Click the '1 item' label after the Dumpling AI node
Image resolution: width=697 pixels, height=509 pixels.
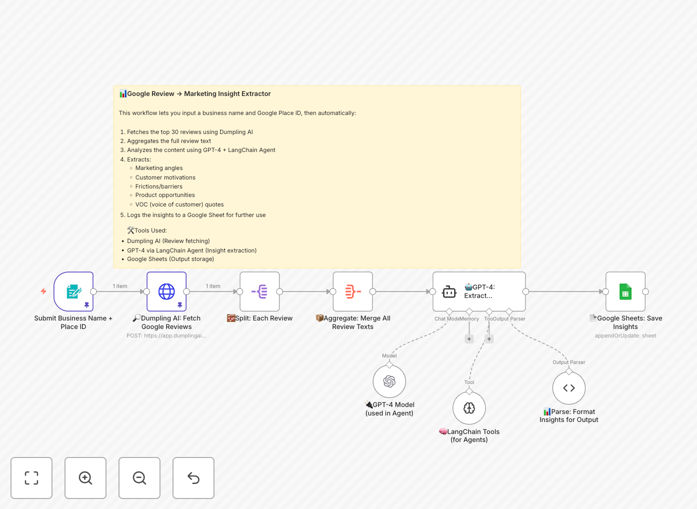point(213,286)
